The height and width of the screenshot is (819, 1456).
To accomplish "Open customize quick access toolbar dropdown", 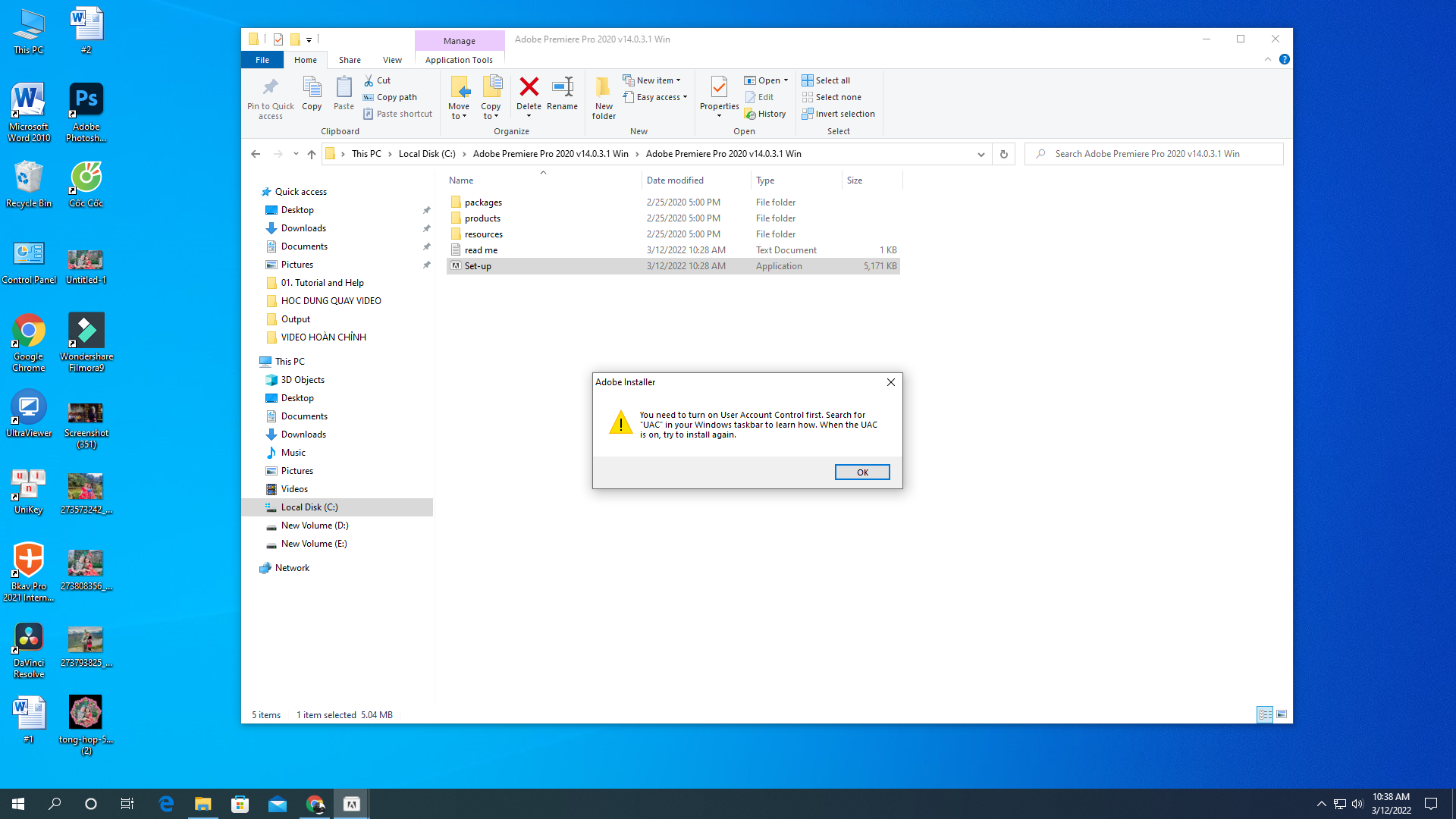I will click(x=309, y=39).
